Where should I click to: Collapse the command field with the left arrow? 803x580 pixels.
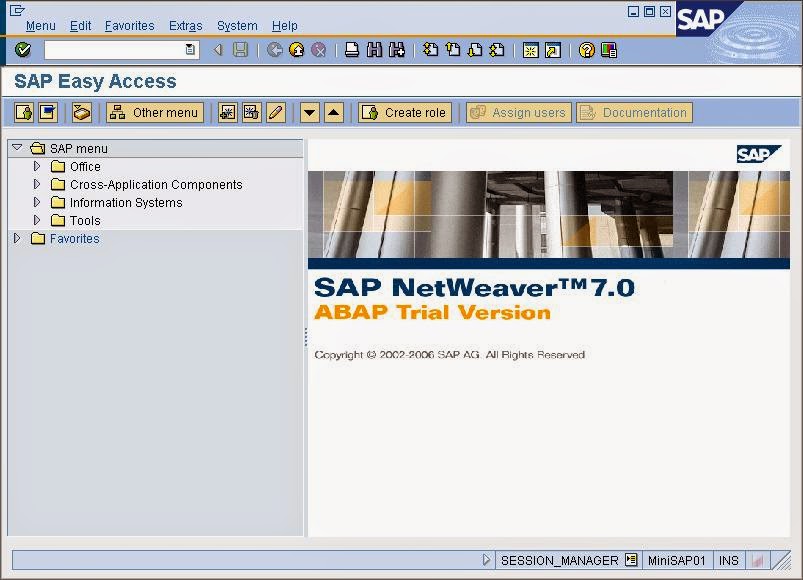218,50
